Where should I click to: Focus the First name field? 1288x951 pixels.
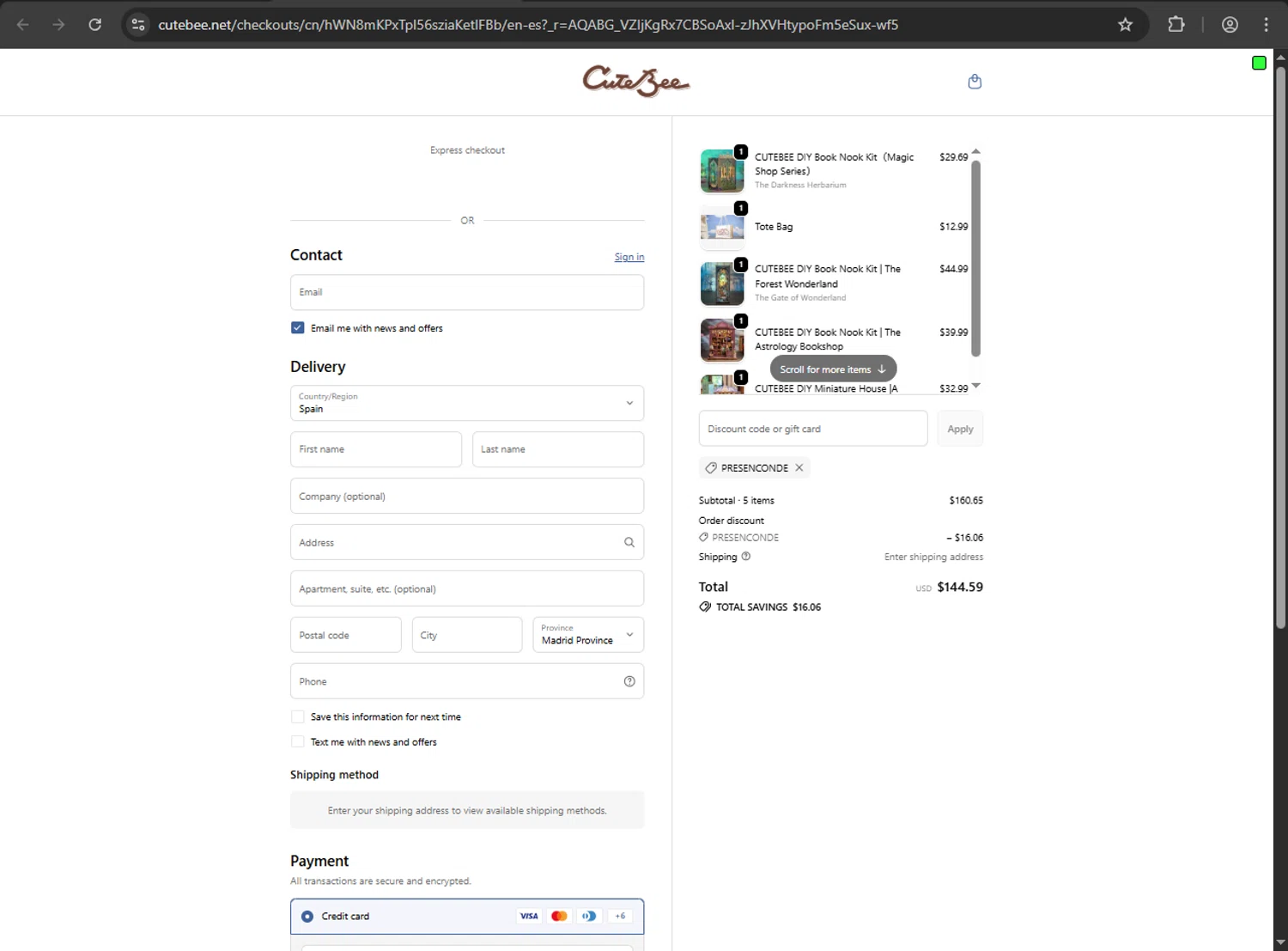pos(376,449)
